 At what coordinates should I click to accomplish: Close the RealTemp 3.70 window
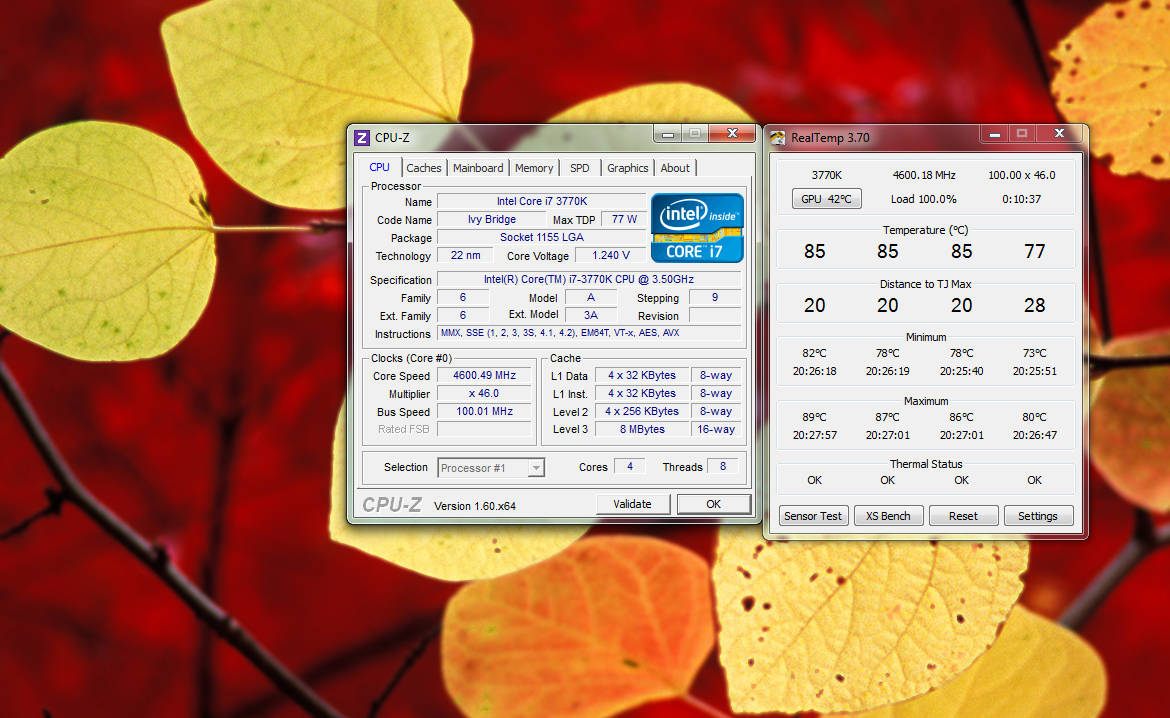[1059, 134]
